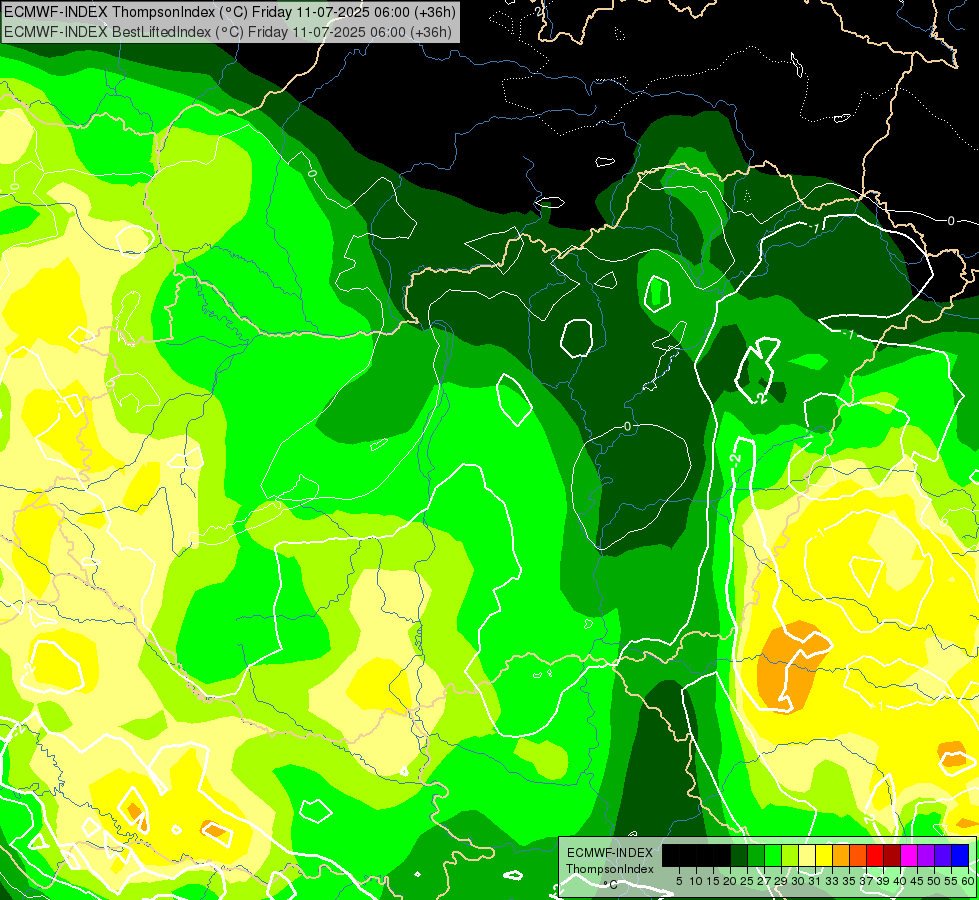The height and width of the screenshot is (900, 979).
Task: Click the ThompsonIndex label in the legend box
Action: click(x=610, y=869)
